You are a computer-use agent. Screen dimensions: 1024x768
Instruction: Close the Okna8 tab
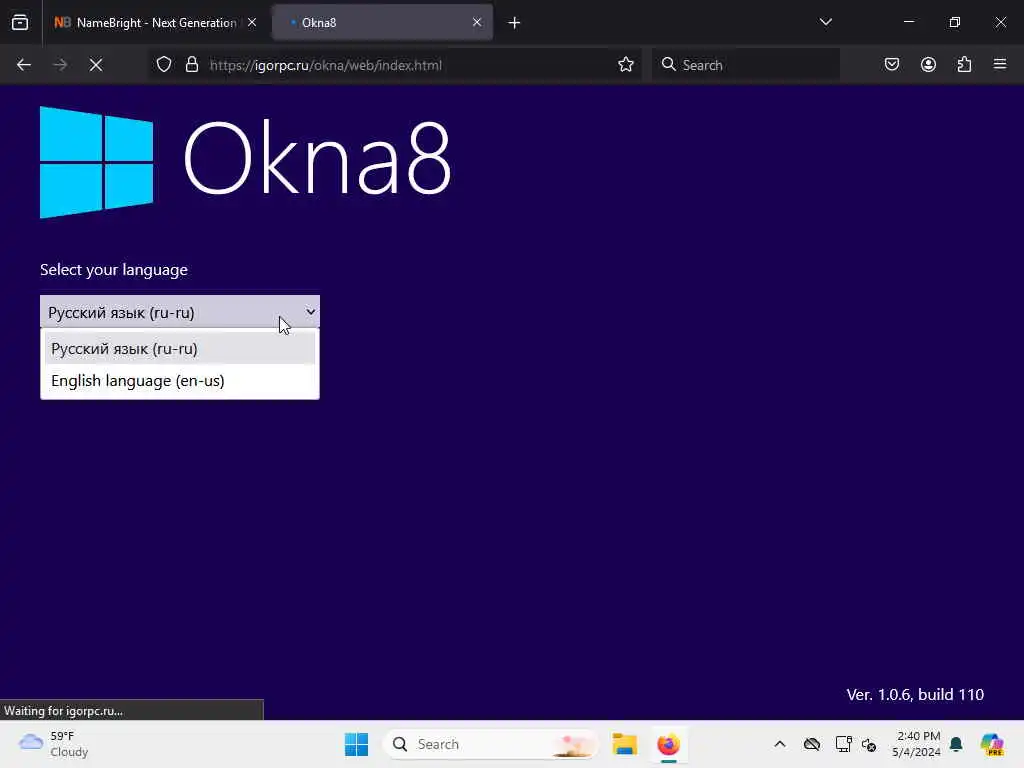pos(477,22)
